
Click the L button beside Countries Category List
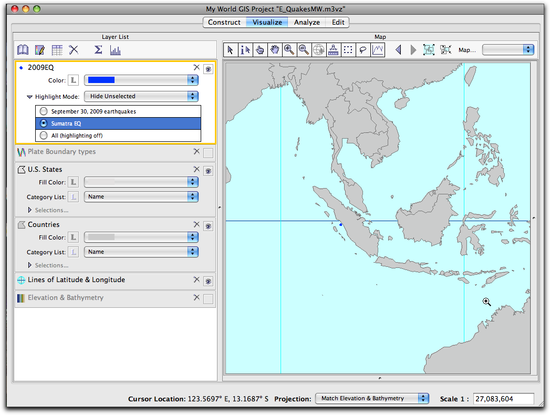pyautogui.click(x=73, y=252)
